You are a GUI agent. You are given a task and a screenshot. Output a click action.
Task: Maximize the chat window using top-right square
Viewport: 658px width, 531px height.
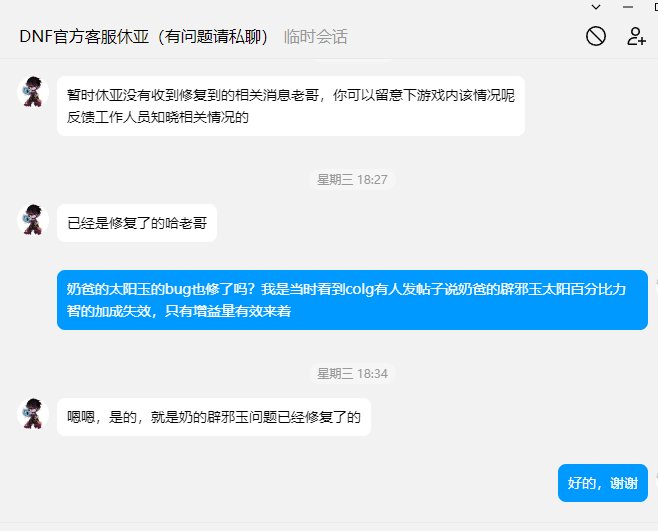click(655, 7)
